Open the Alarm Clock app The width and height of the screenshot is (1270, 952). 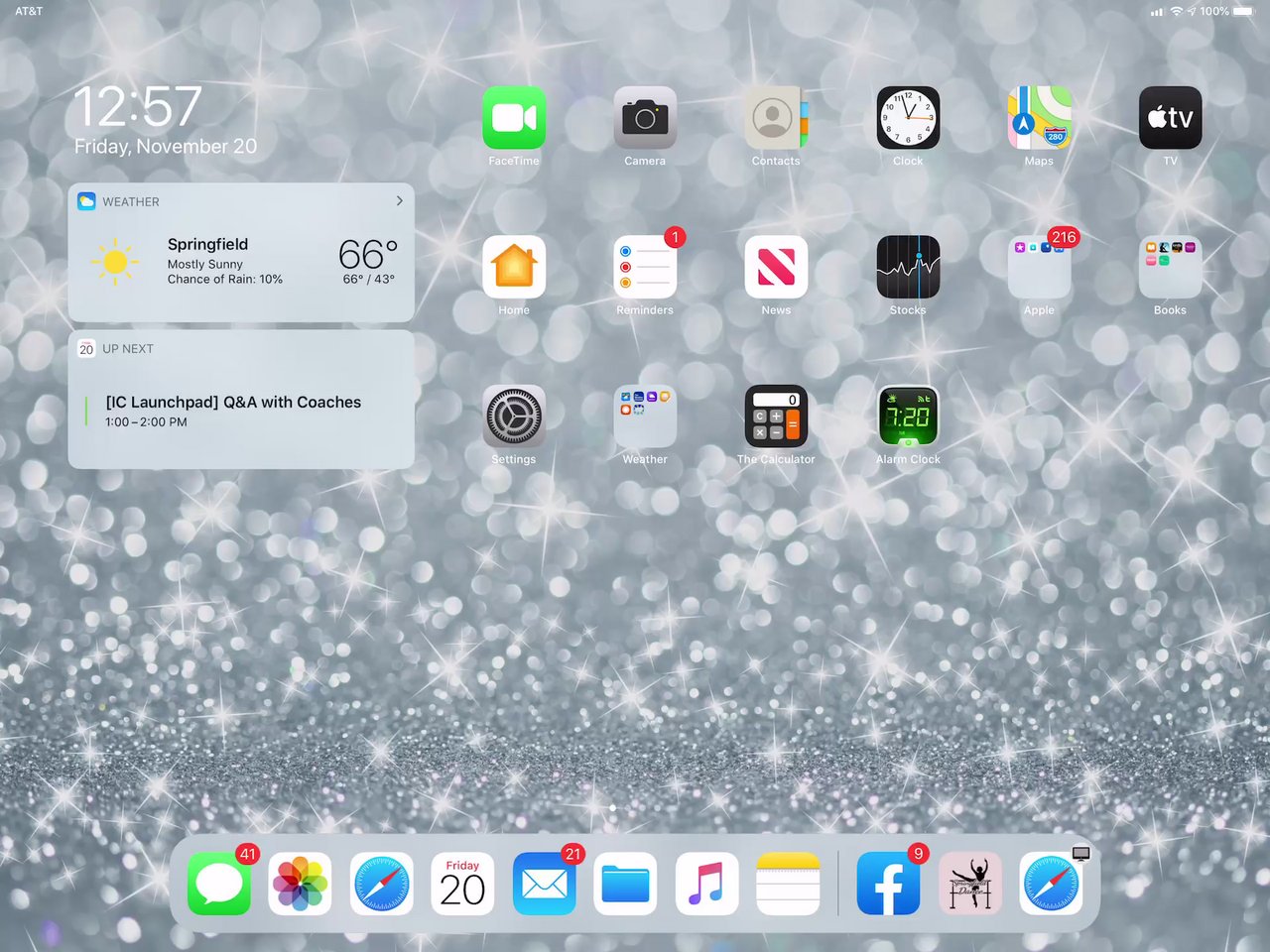click(908, 416)
